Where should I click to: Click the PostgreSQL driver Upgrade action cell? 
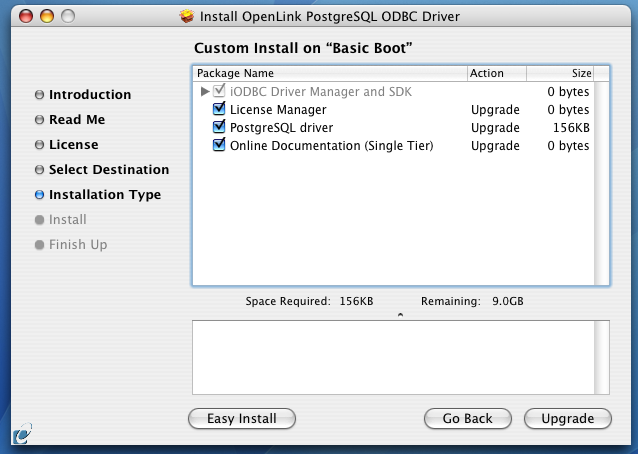(x=495, y=128)
